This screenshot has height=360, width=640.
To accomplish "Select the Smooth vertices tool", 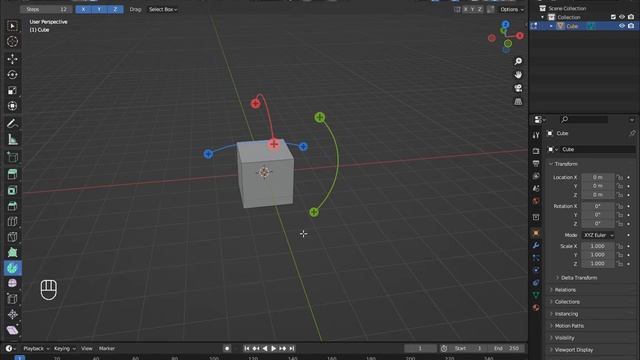I will pos(12,283).
